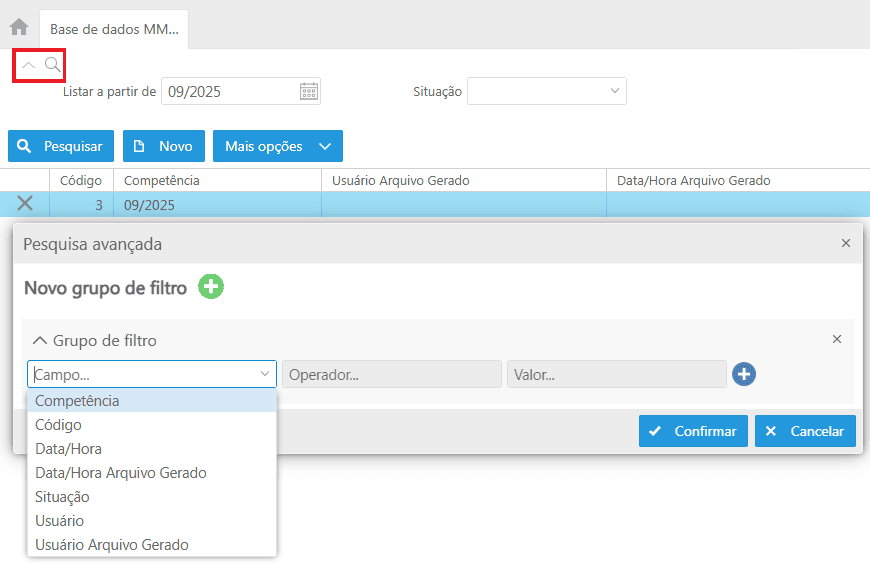Pick Usuário Arquivo Gerado from list
This screenshot has width=870, height=565.
click(111, 545)
